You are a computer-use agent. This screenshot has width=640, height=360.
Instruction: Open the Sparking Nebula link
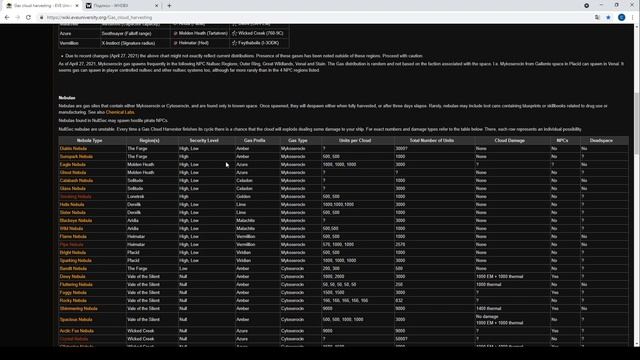(x=76, y=260)
